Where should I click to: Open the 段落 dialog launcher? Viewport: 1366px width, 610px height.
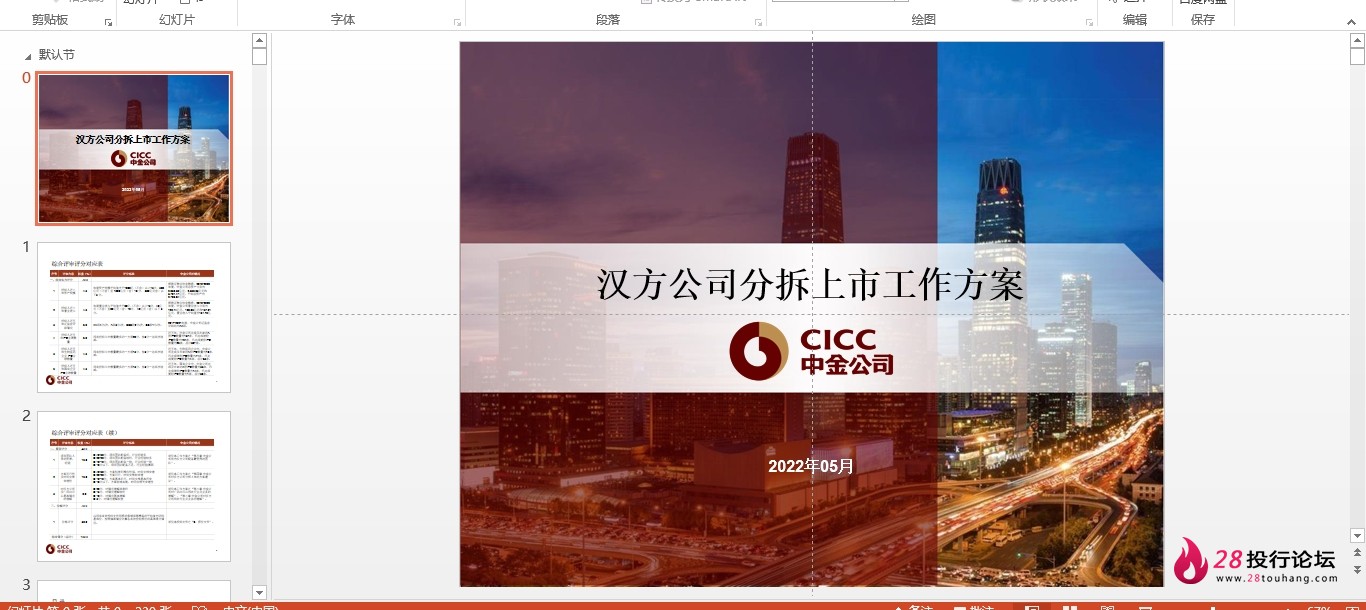[x=758, y=21]
